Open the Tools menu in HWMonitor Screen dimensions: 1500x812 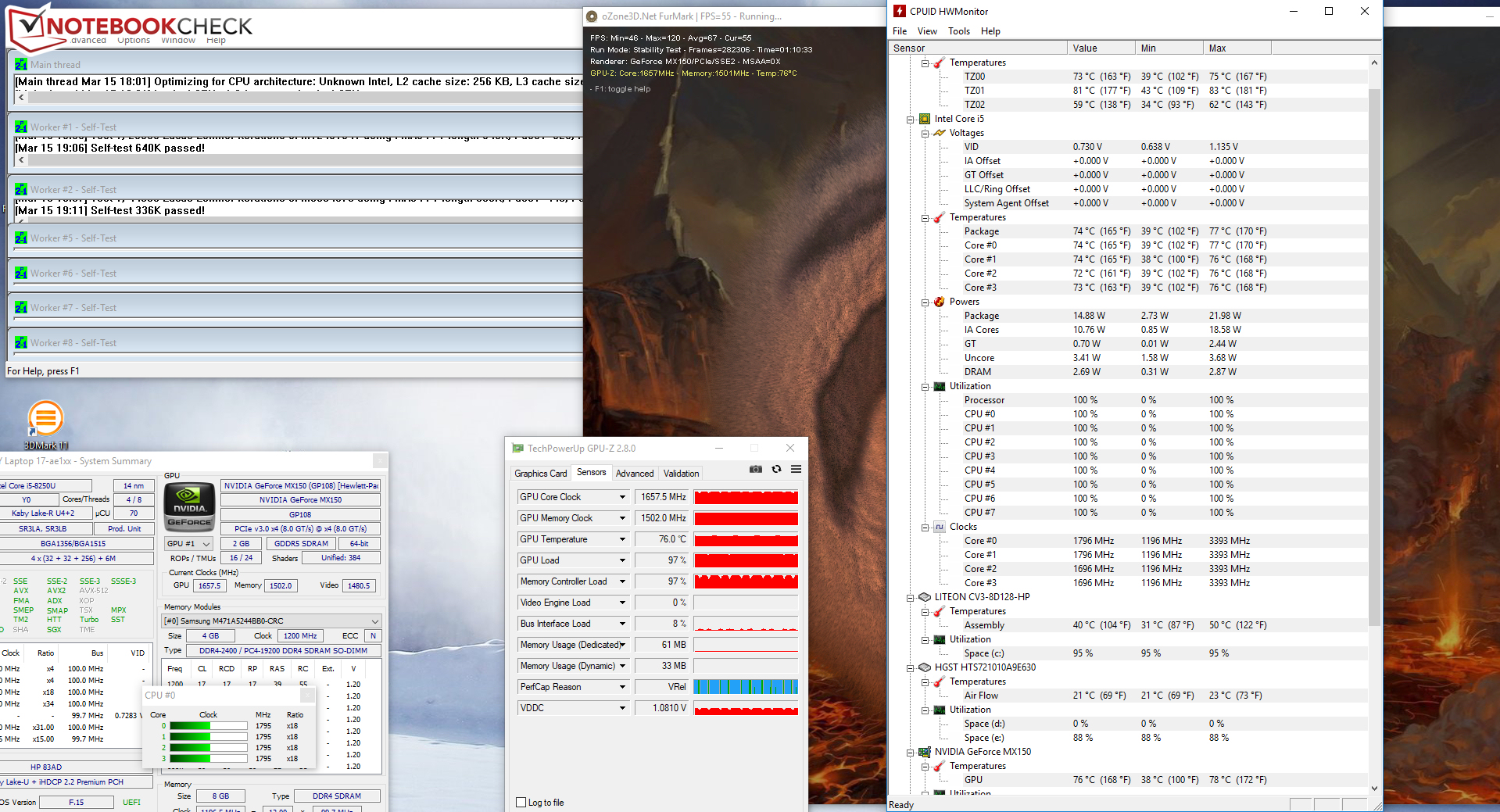(959, 31)
